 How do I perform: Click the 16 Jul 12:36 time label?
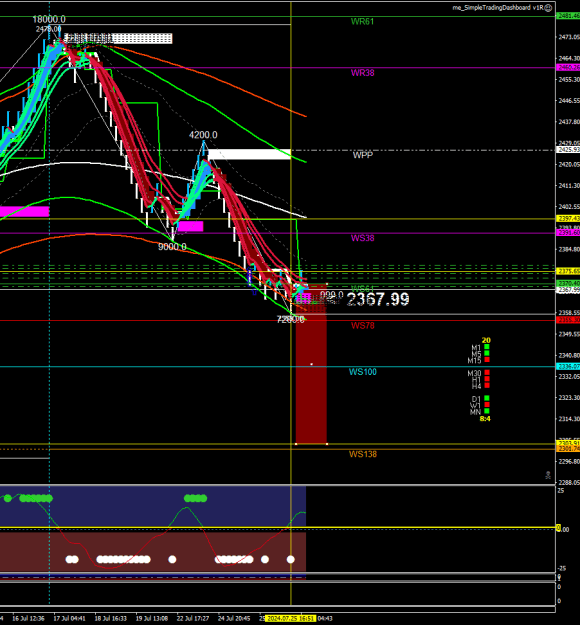[x=28, y=619]
